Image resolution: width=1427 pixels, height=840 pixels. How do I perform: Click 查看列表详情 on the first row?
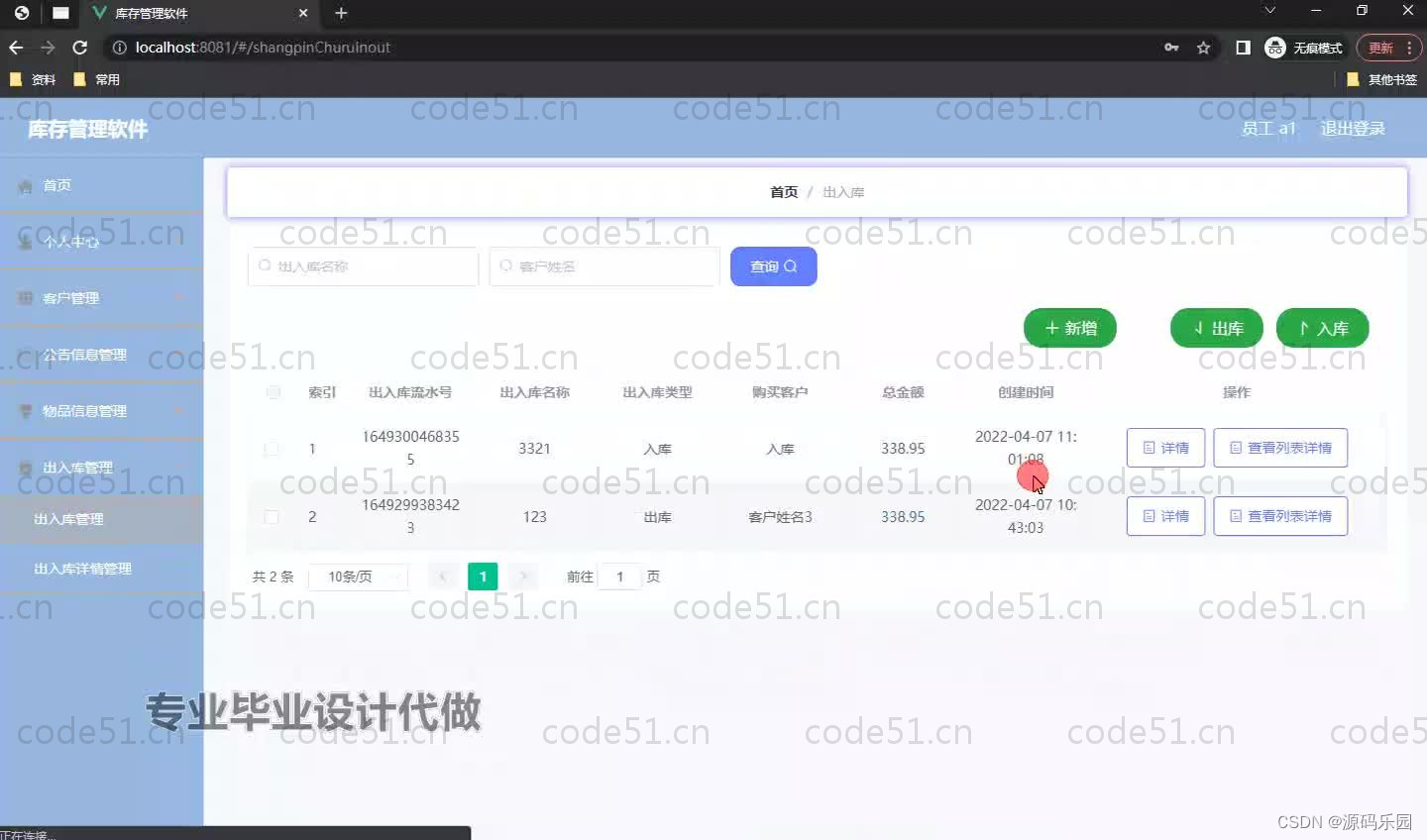1280,448
